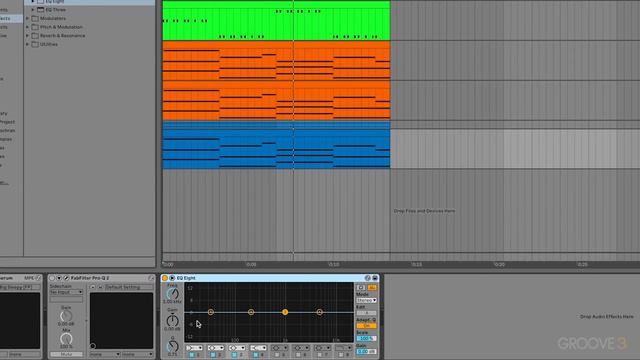Screen dimensions: 640x360
Task: Click the 0:05 marker on time ruler
Action: click(251, 264)
